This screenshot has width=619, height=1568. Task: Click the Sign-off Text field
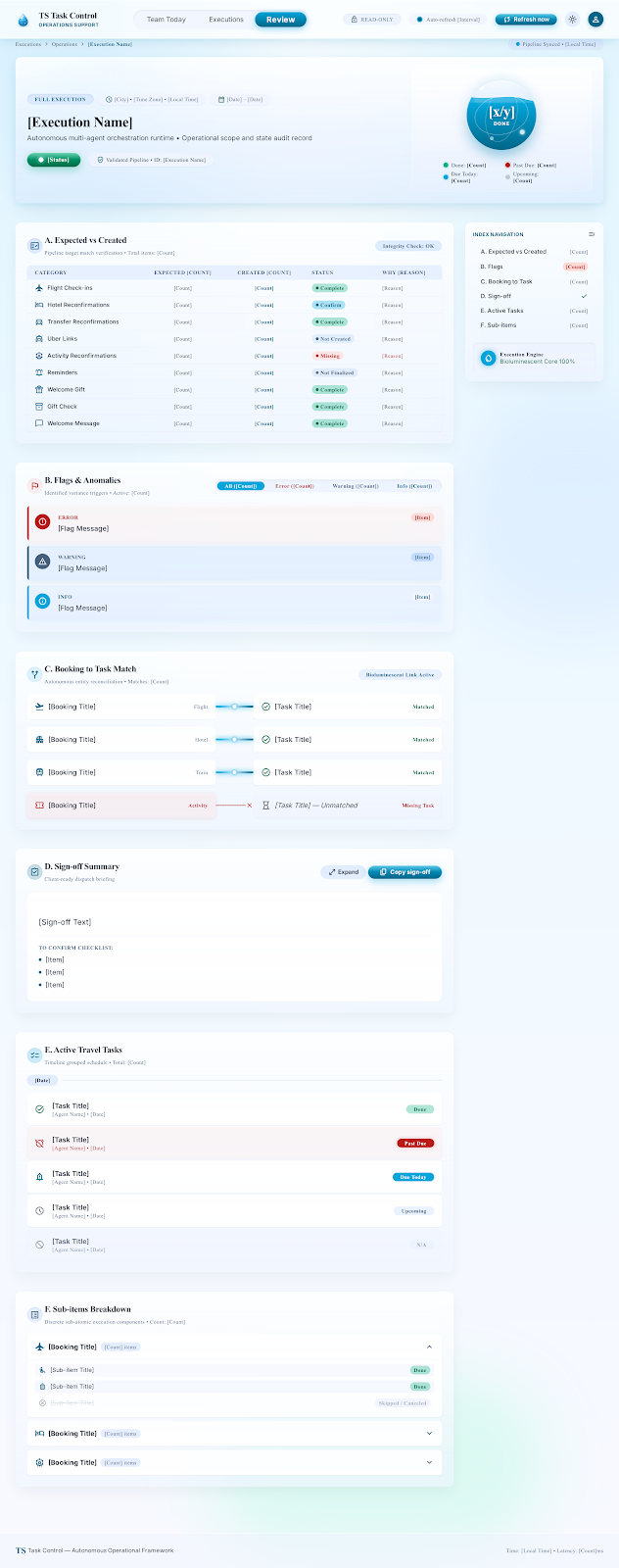tap(234, 922)
